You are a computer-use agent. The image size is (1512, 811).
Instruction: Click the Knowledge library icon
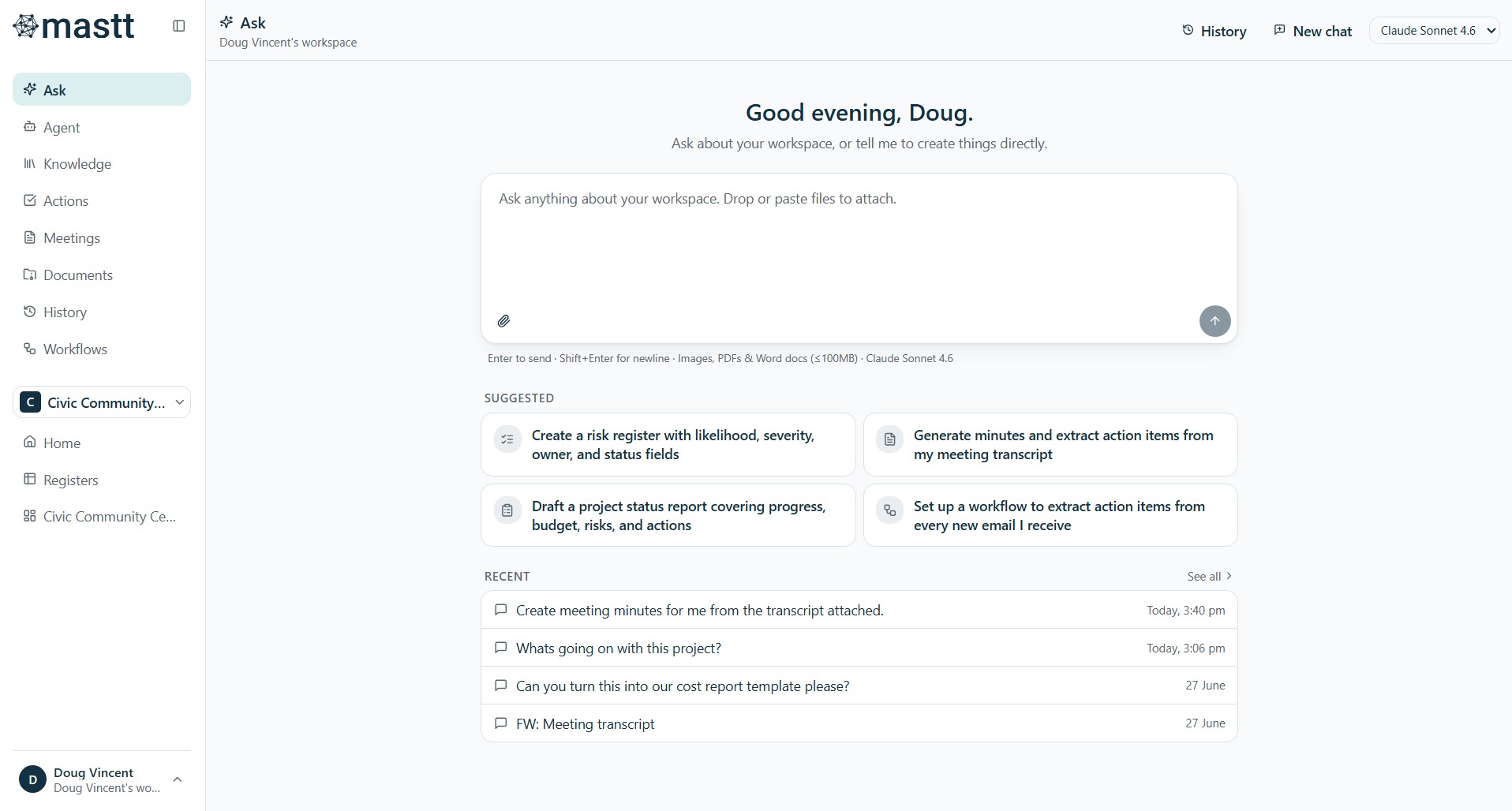(30, 163)
